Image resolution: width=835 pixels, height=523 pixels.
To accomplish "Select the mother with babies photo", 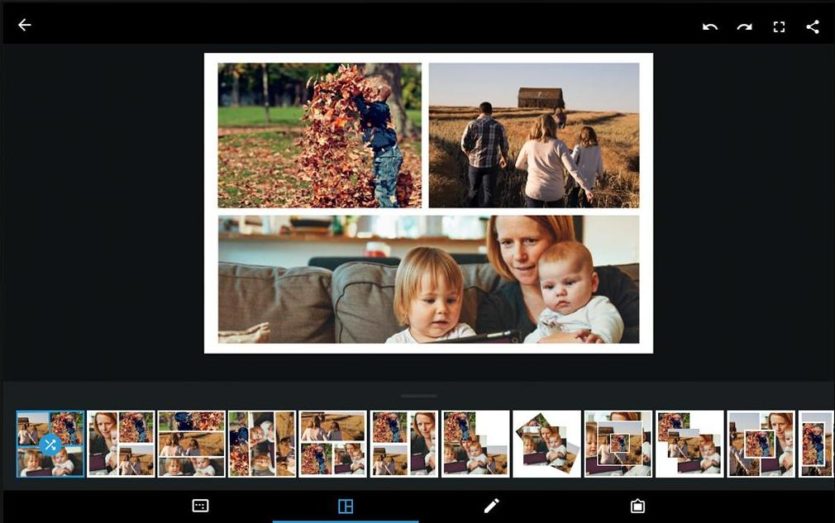I will (429, 279).
